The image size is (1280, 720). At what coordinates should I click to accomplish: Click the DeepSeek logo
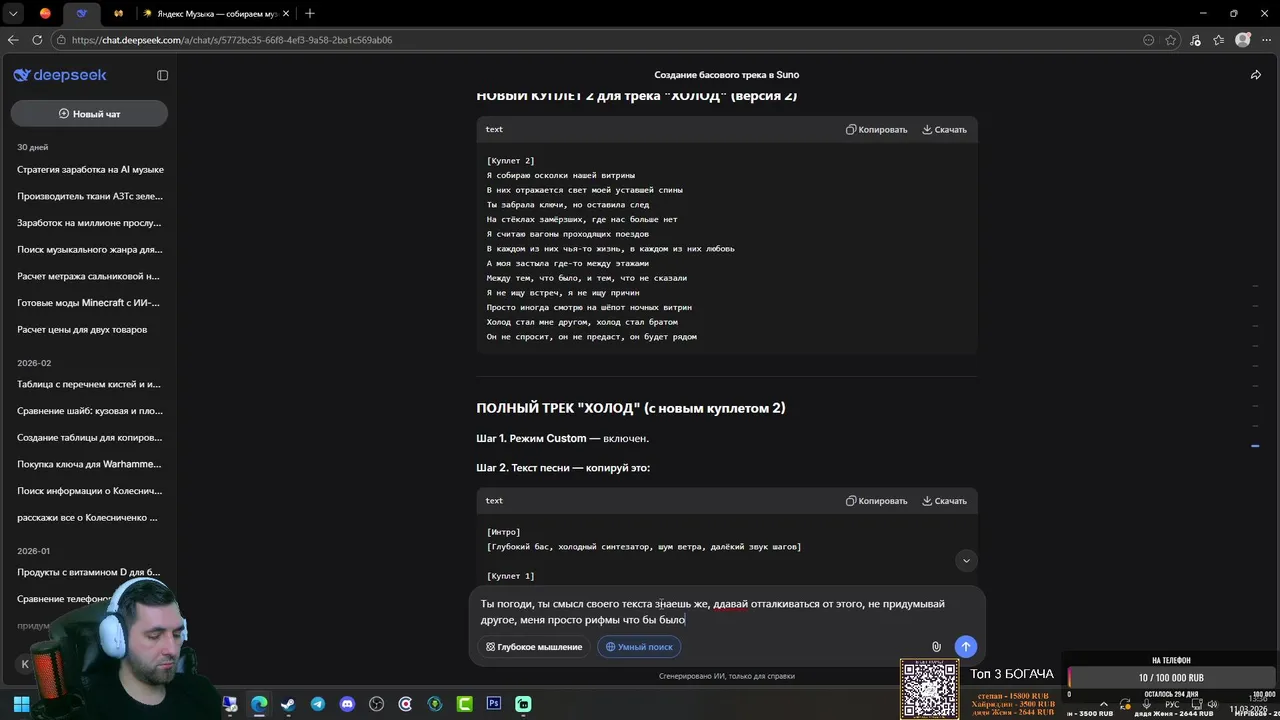(60, 75)
